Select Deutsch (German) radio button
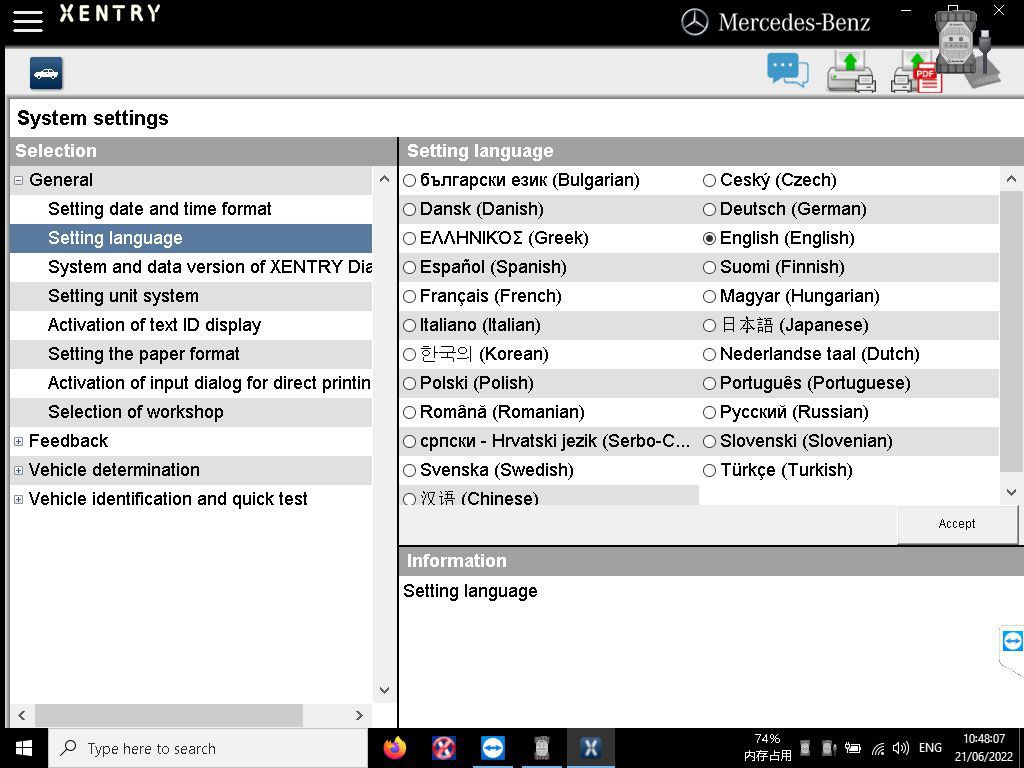1024x768 pixels. pyautogui.click(x=709, y=210)
